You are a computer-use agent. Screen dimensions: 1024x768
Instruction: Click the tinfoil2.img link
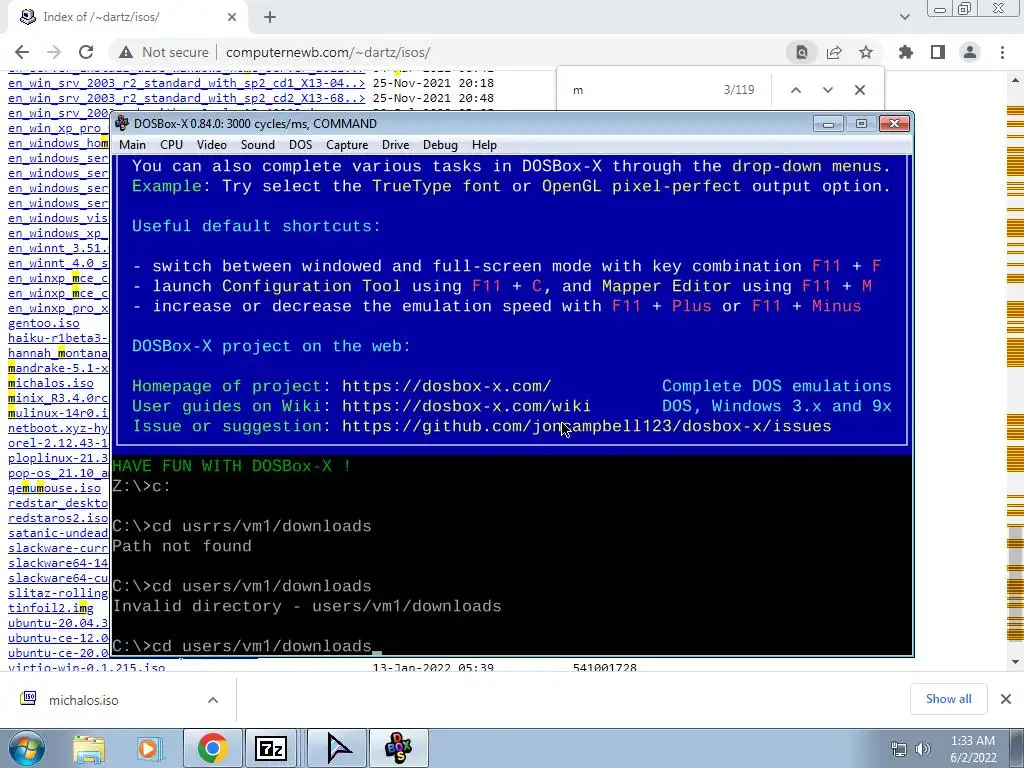point(50,608)
